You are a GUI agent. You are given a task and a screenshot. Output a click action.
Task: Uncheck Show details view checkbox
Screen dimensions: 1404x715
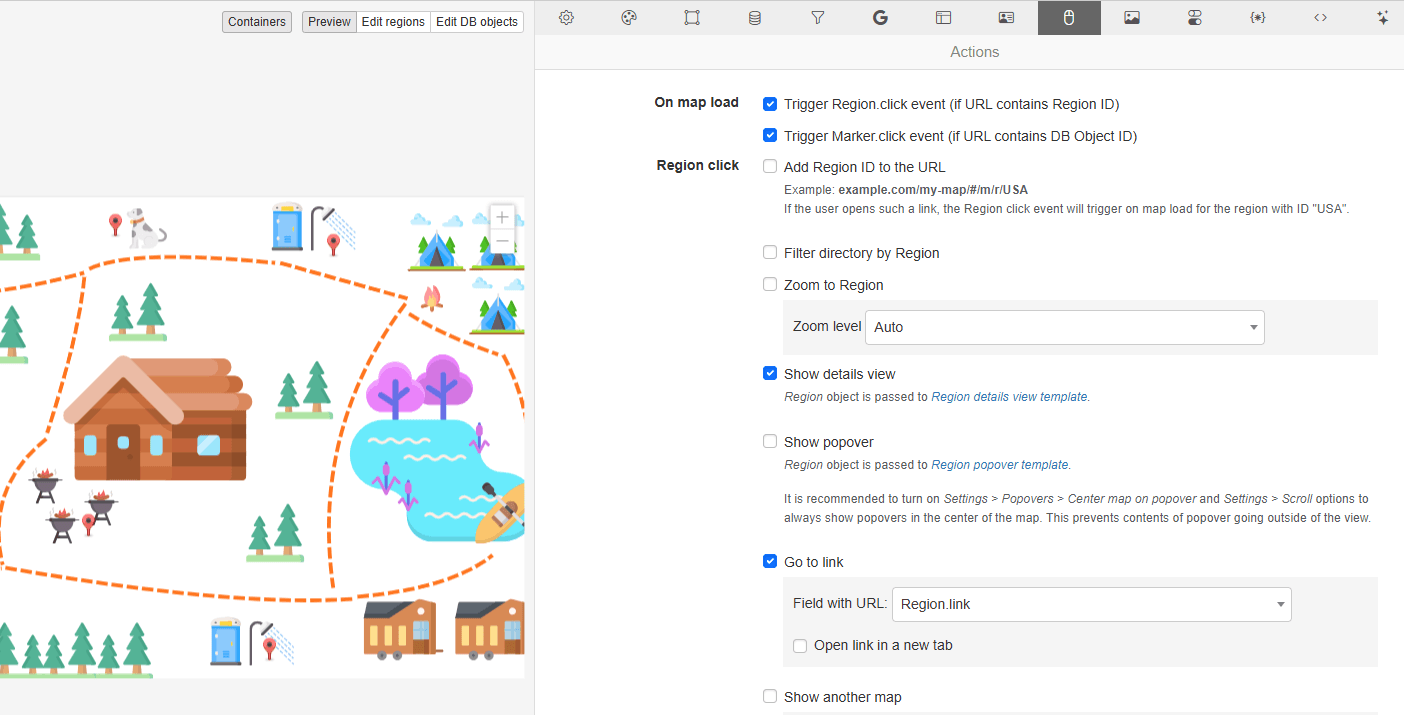770,374
